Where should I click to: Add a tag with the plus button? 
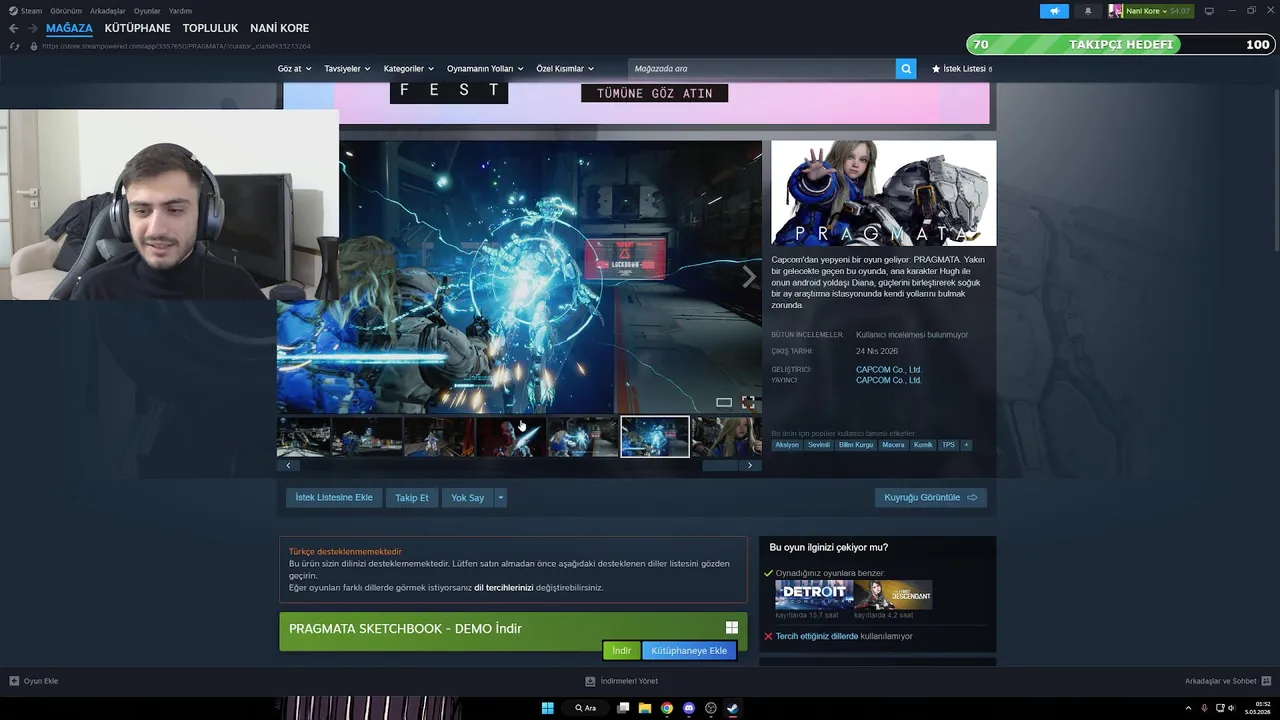coord(966,445)
